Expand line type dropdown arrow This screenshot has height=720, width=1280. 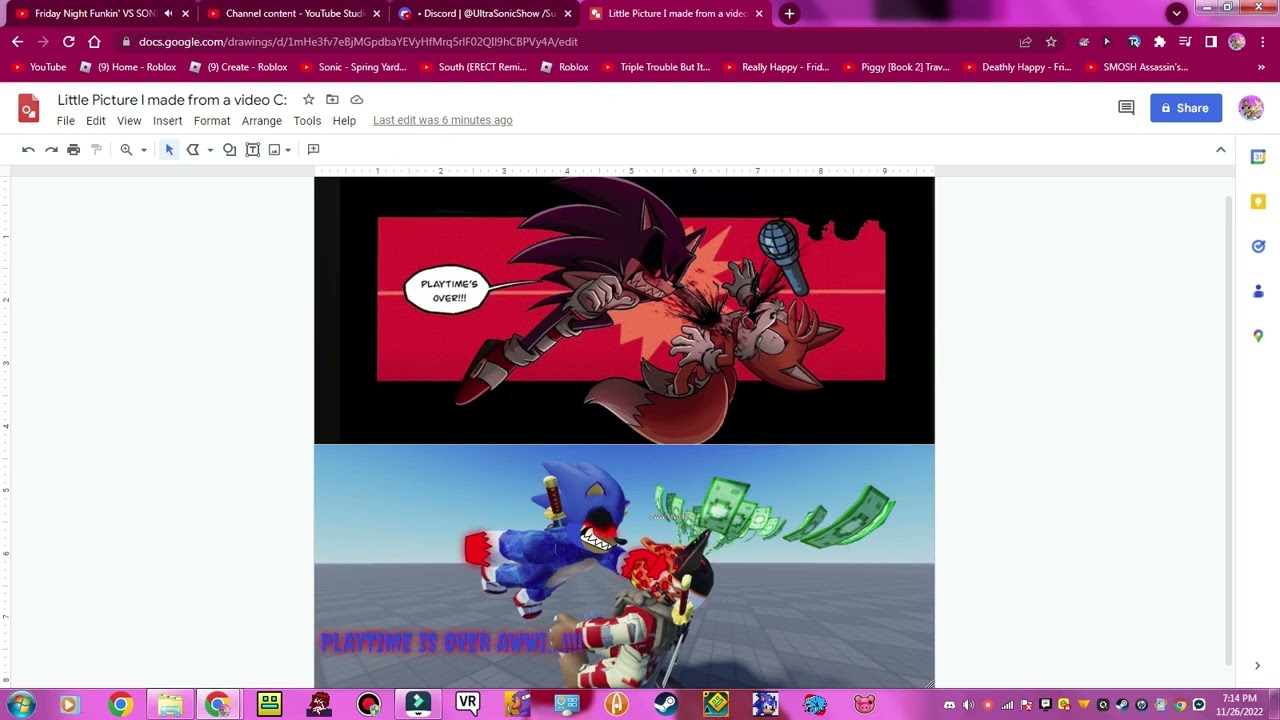209,150
